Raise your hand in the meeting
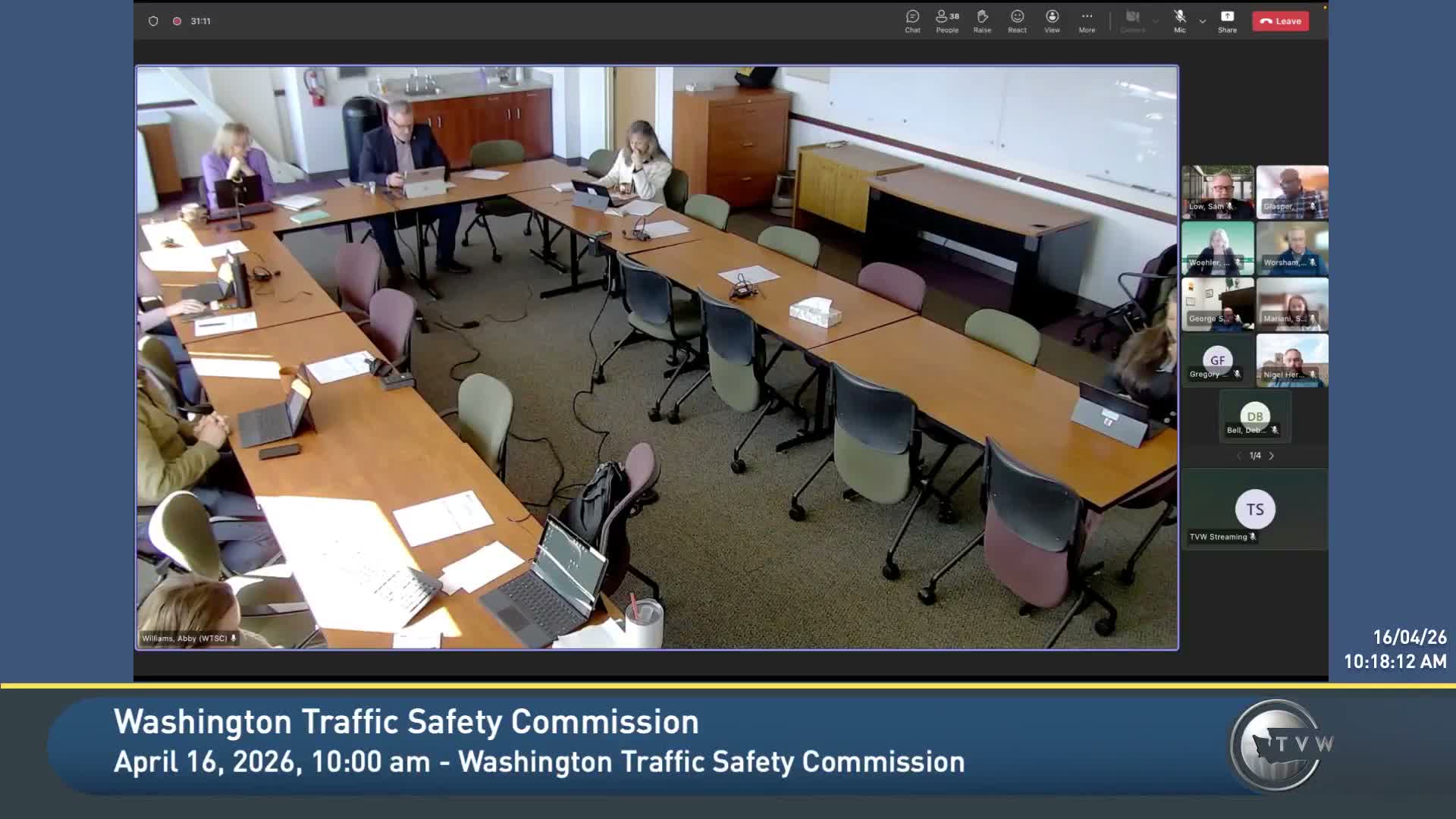The height and width of the screenshot is (819, 1456). [982, 21]
